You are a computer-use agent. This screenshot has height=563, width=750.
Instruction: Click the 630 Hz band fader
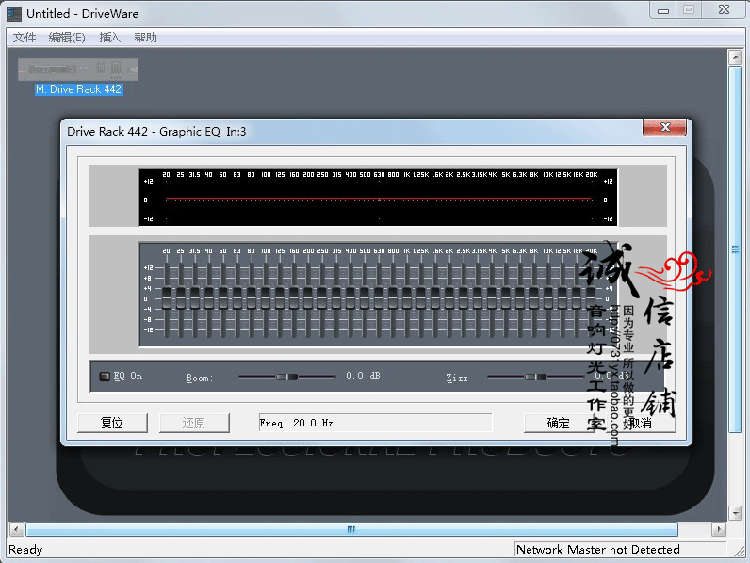click(379, 298)
